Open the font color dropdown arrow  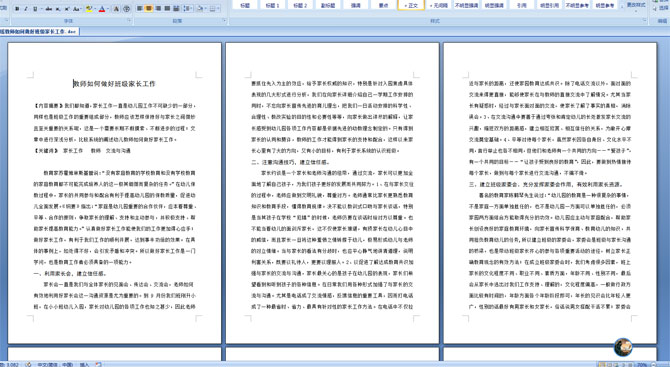108,9
